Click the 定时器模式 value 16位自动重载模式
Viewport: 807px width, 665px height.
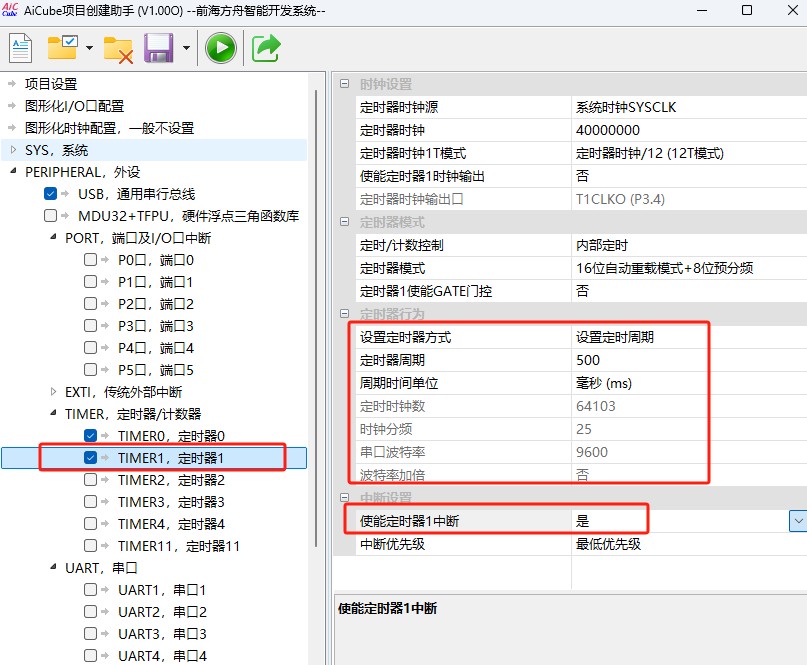pyautogui.click(x=689, y=268)
